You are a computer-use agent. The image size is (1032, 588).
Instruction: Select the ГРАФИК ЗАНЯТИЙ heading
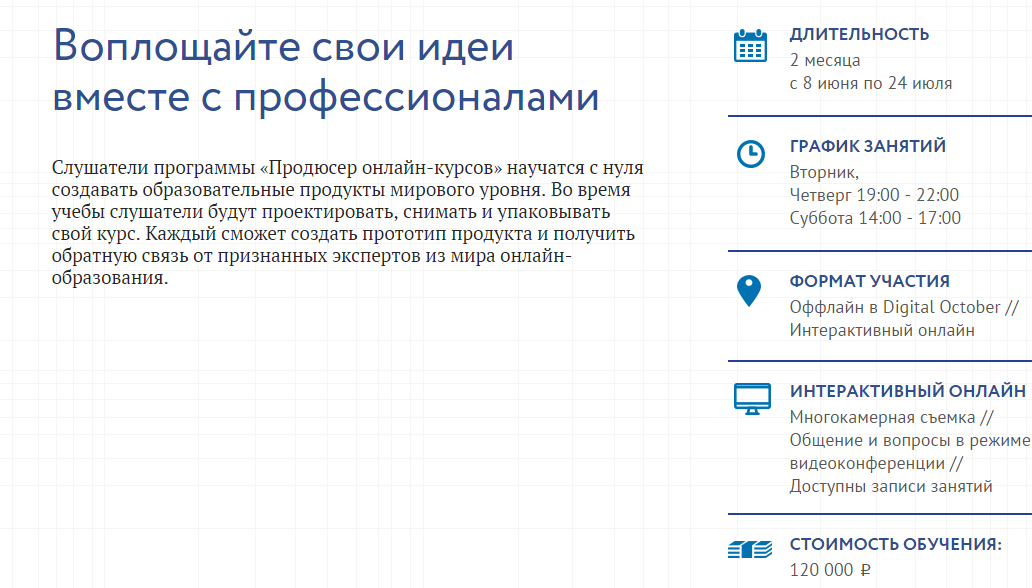[867, 146]
